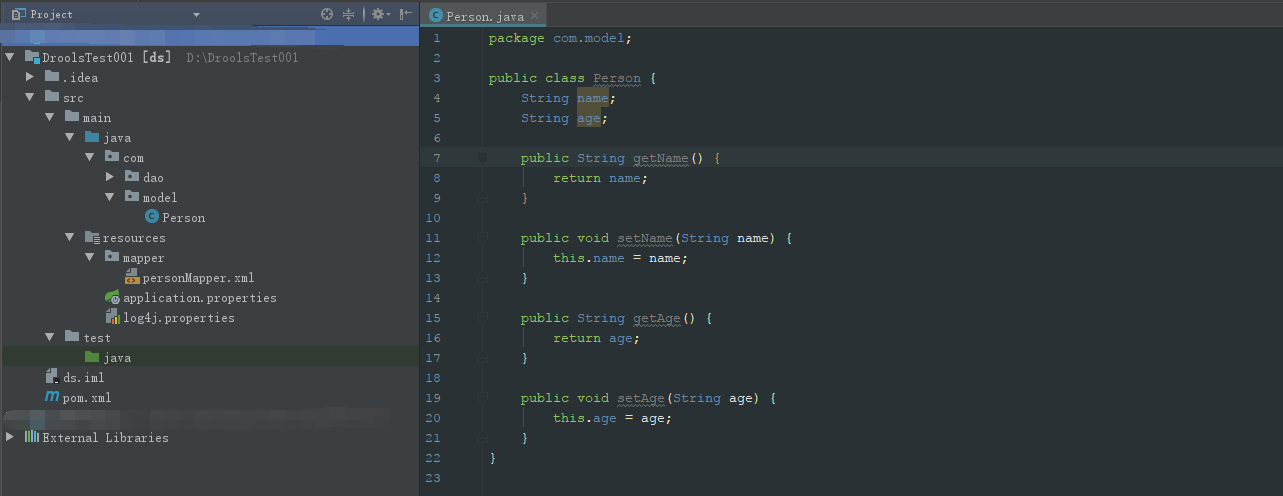Click the test folder icon

[71, 337]
